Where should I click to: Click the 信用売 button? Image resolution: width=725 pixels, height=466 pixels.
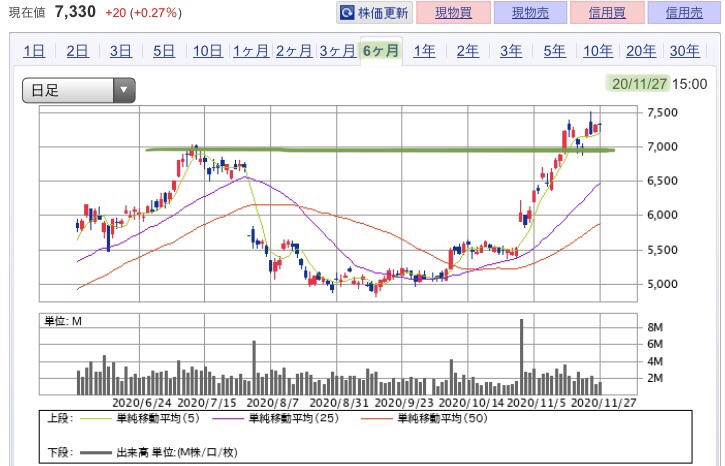(684, 12)
